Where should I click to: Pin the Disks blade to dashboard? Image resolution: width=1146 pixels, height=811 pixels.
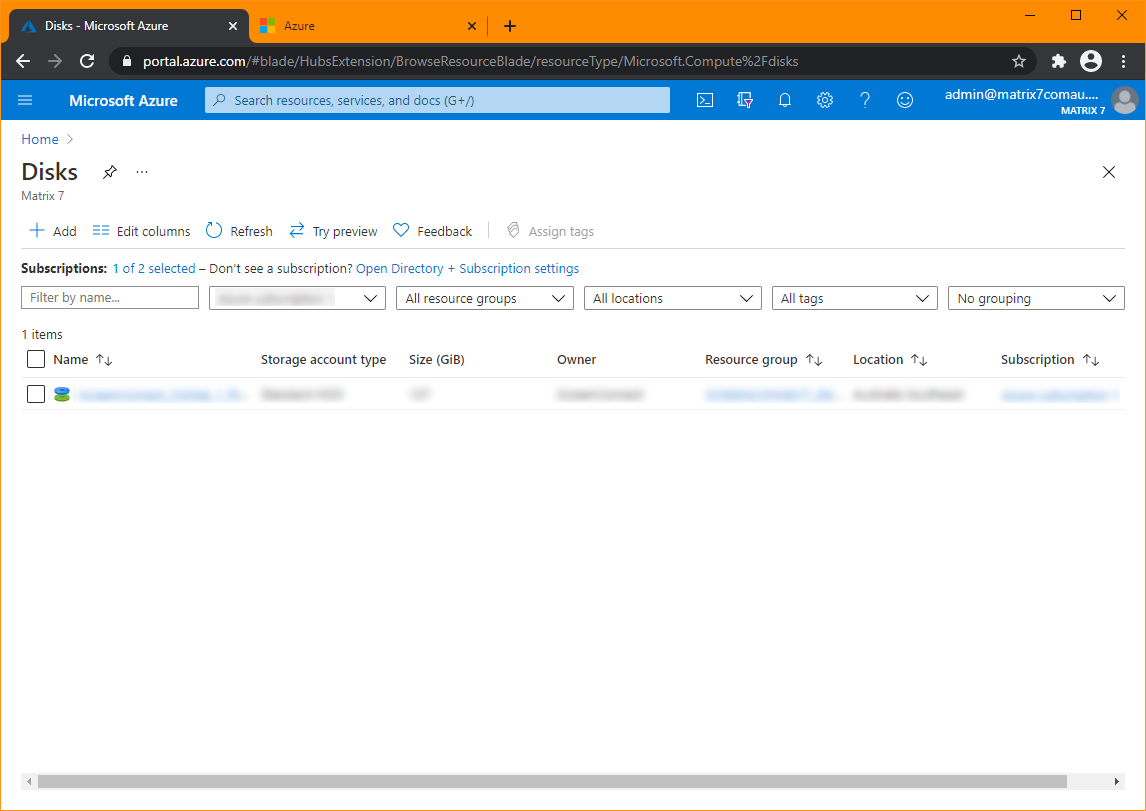[x=110, y=172]
